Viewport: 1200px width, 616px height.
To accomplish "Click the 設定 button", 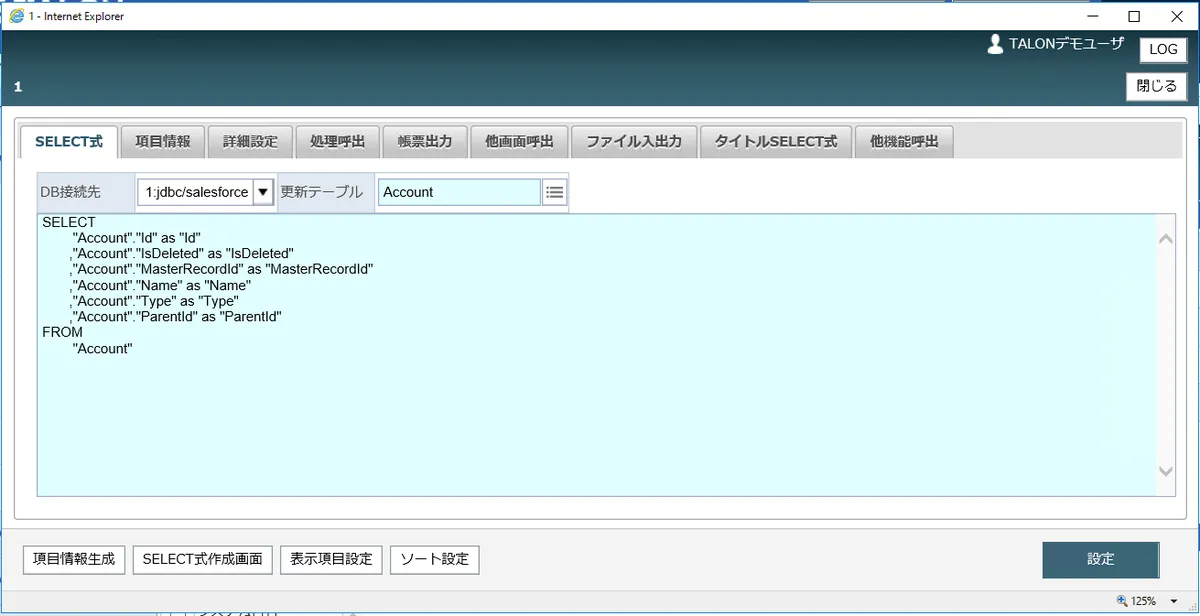I will 1100,560.
